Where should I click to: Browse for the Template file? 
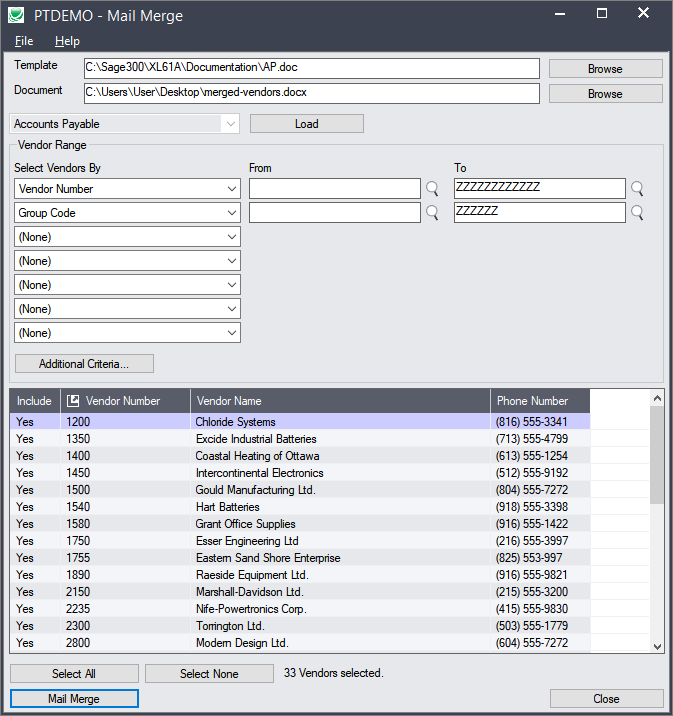coord(605,69)
